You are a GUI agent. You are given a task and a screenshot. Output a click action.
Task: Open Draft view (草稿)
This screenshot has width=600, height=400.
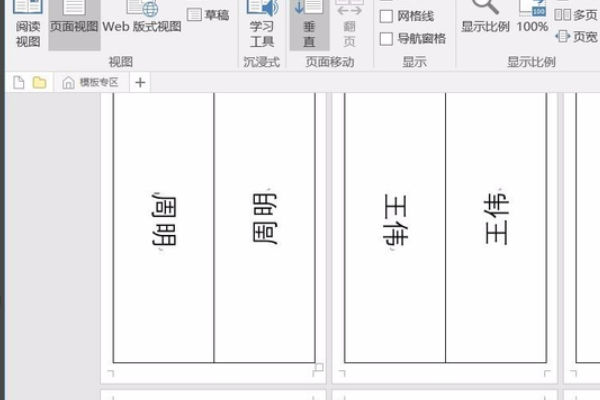click(208, 15)
